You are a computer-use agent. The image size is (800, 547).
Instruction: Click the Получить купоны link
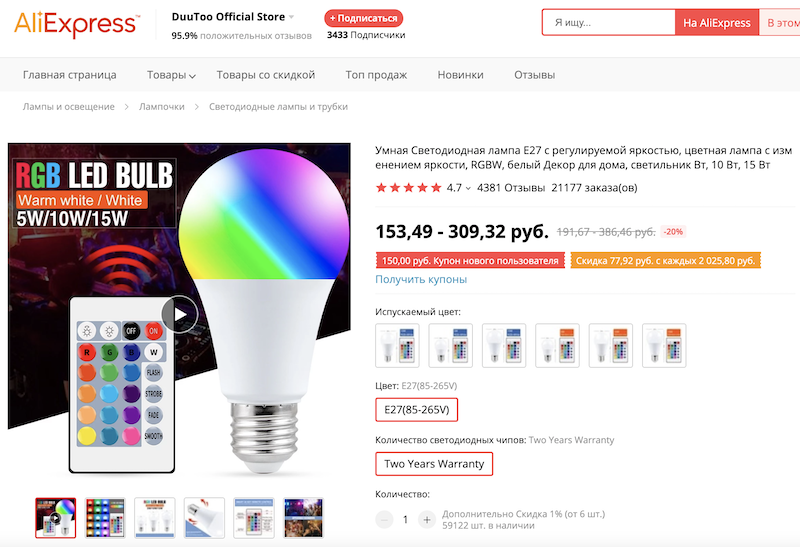[x=421, y=279]
